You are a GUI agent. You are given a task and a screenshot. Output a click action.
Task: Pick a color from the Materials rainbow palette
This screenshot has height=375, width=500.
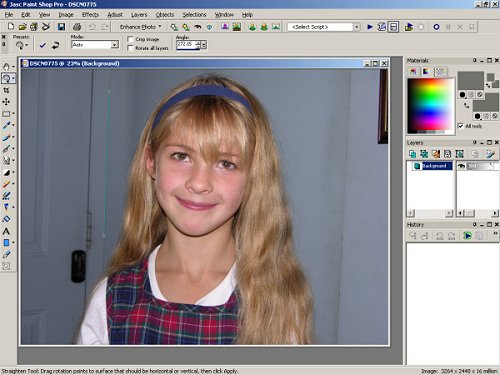click(x=431, y=106)
